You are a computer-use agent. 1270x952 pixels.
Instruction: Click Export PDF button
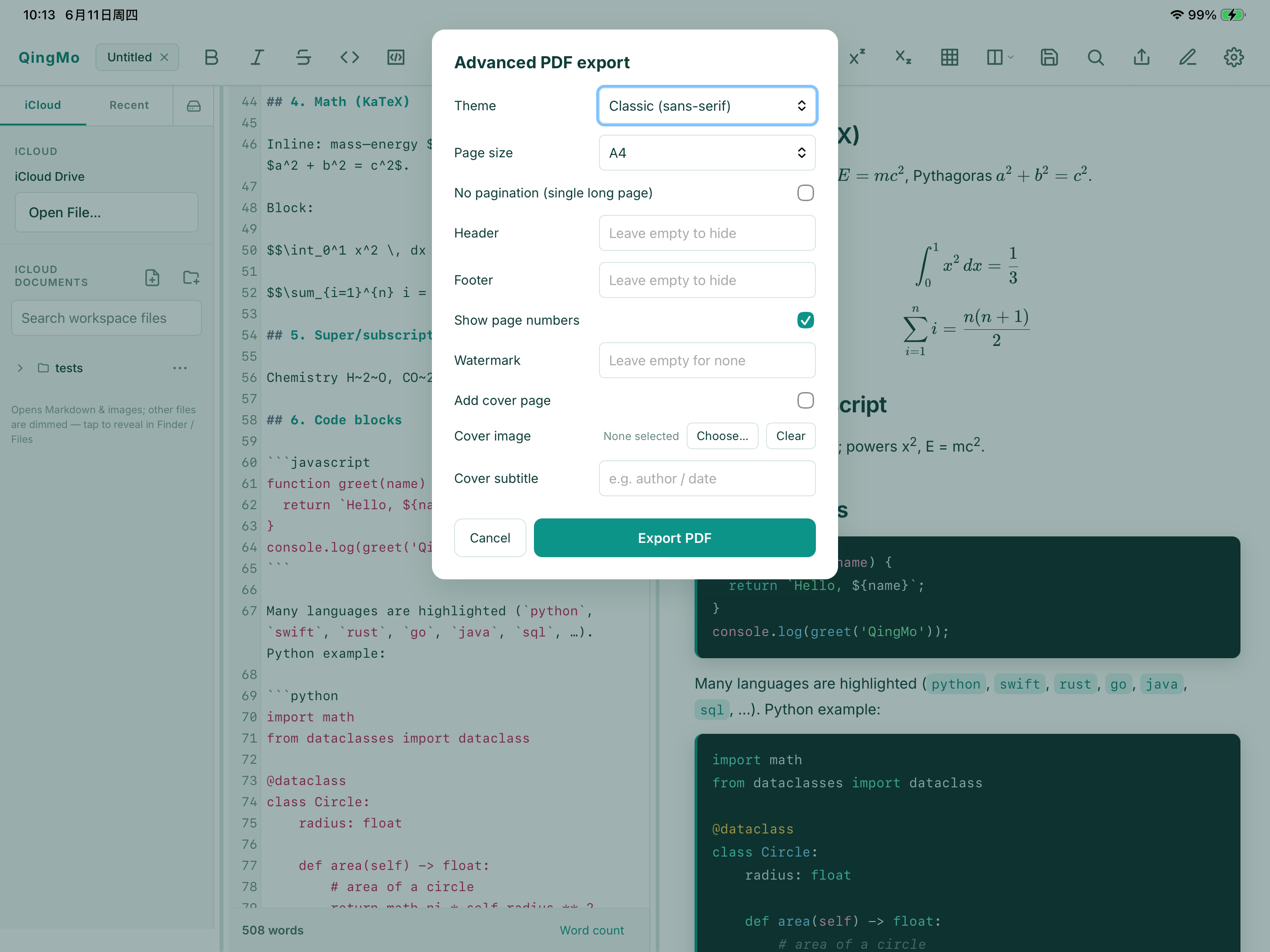[675, 538]
